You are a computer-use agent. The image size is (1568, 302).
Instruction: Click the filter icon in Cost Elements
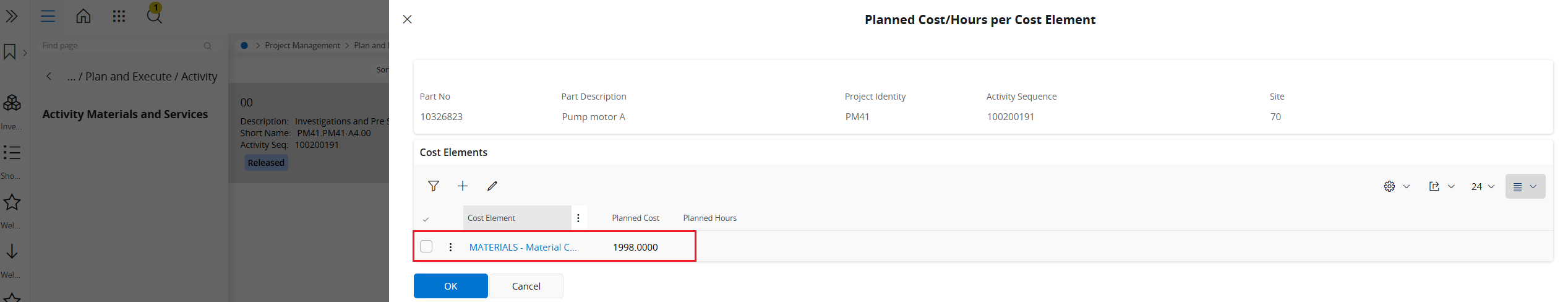(x=433, y=186)
